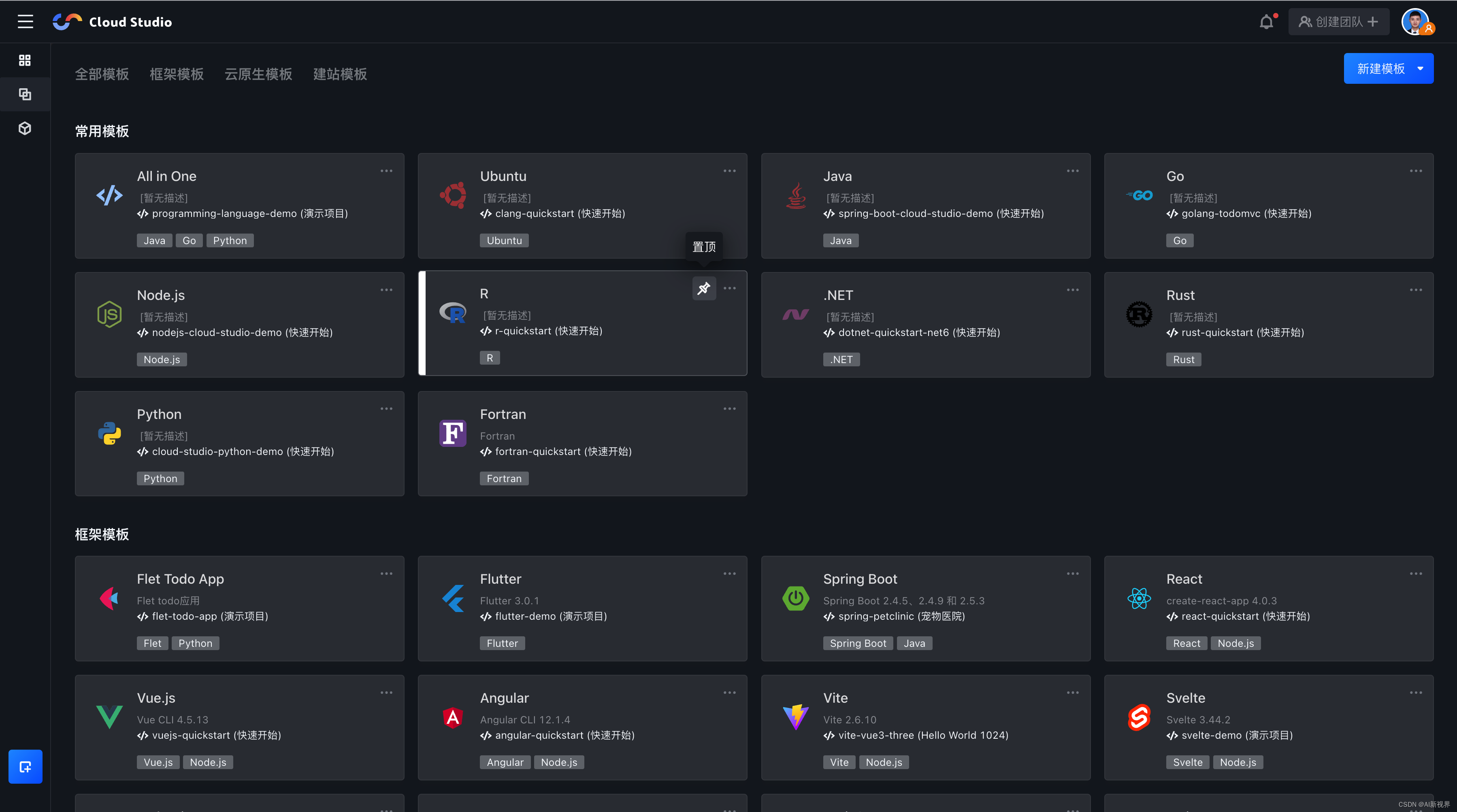Open the Cloud Studio logo home link
Screen dimensions: 1457x812
click(x=113, y=22)
